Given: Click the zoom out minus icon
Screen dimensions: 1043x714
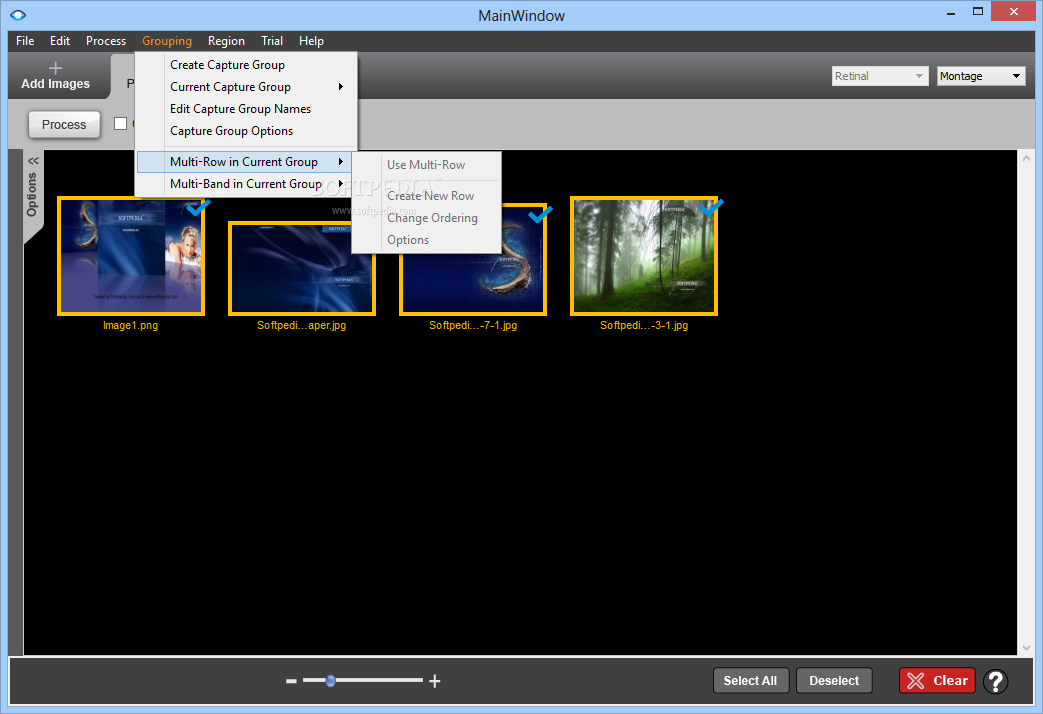Looking at the screenshot, I should 291,681.
